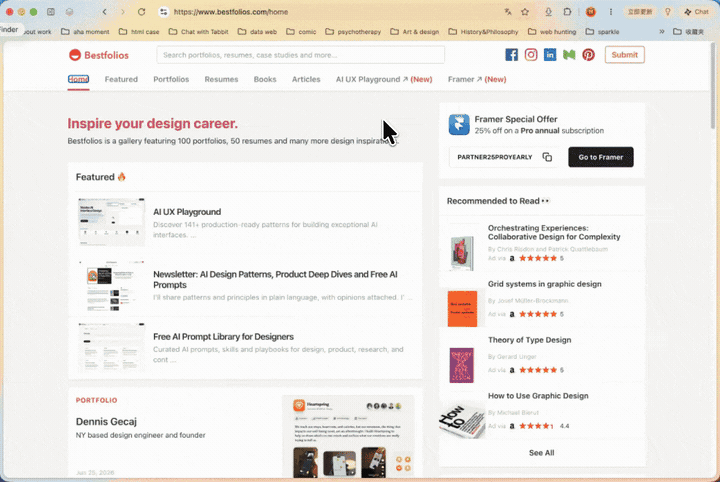The height and width of the screenshot is (482, 720).
Task: Open Bestfolios Instagram icon
Action: (531, 55)
